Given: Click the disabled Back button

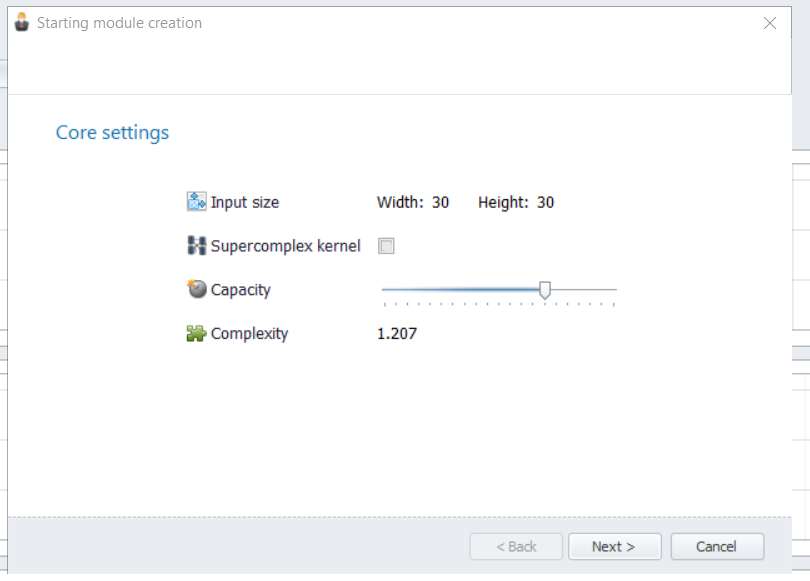Looking at the screenshot, I should (x=516, y=546).
